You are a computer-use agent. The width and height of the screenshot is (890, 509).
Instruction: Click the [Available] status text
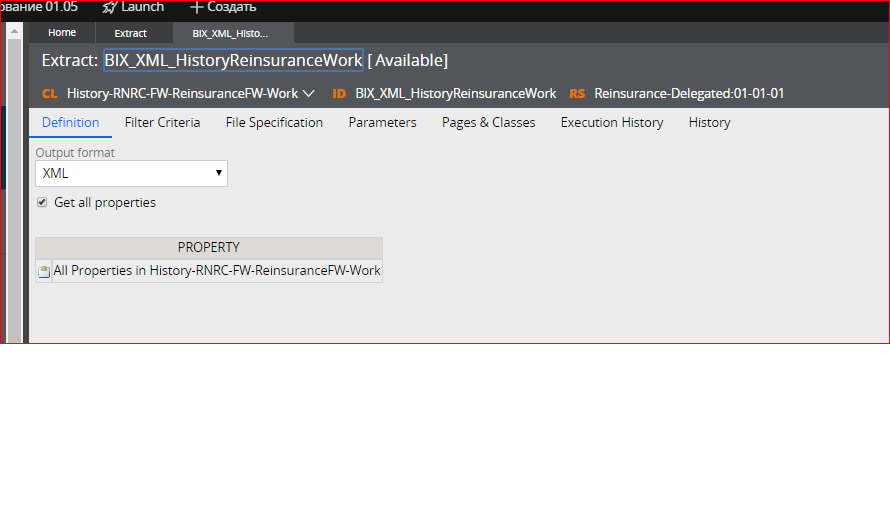[408, 60]
